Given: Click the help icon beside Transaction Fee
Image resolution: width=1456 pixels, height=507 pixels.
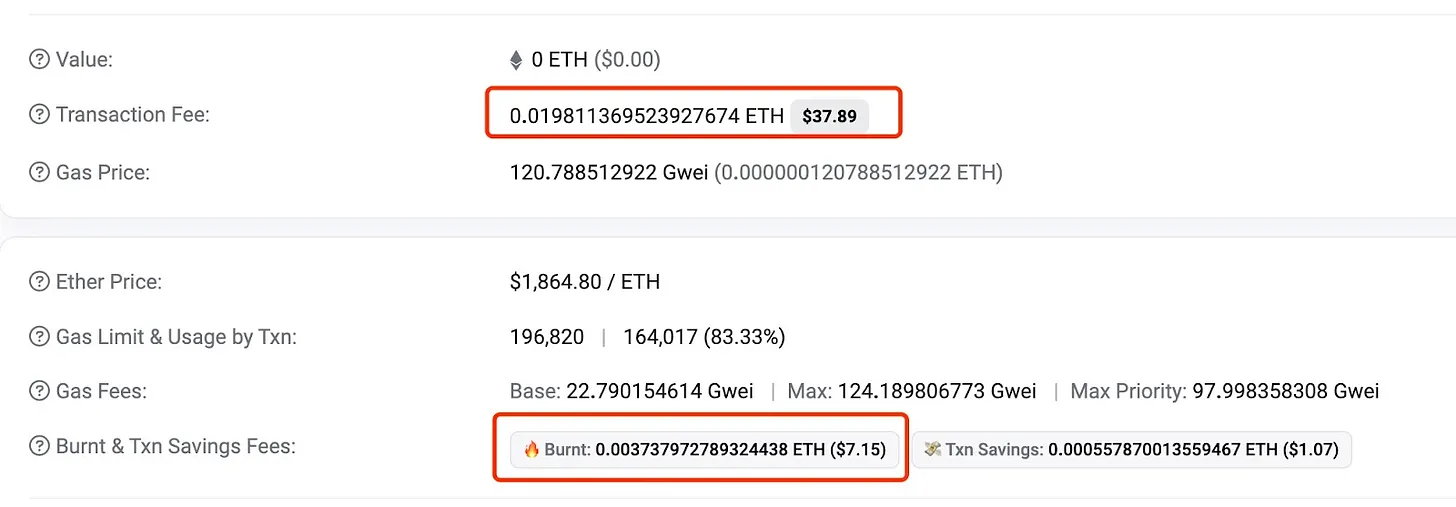Looking at the screenshot, I should [40, 115].
